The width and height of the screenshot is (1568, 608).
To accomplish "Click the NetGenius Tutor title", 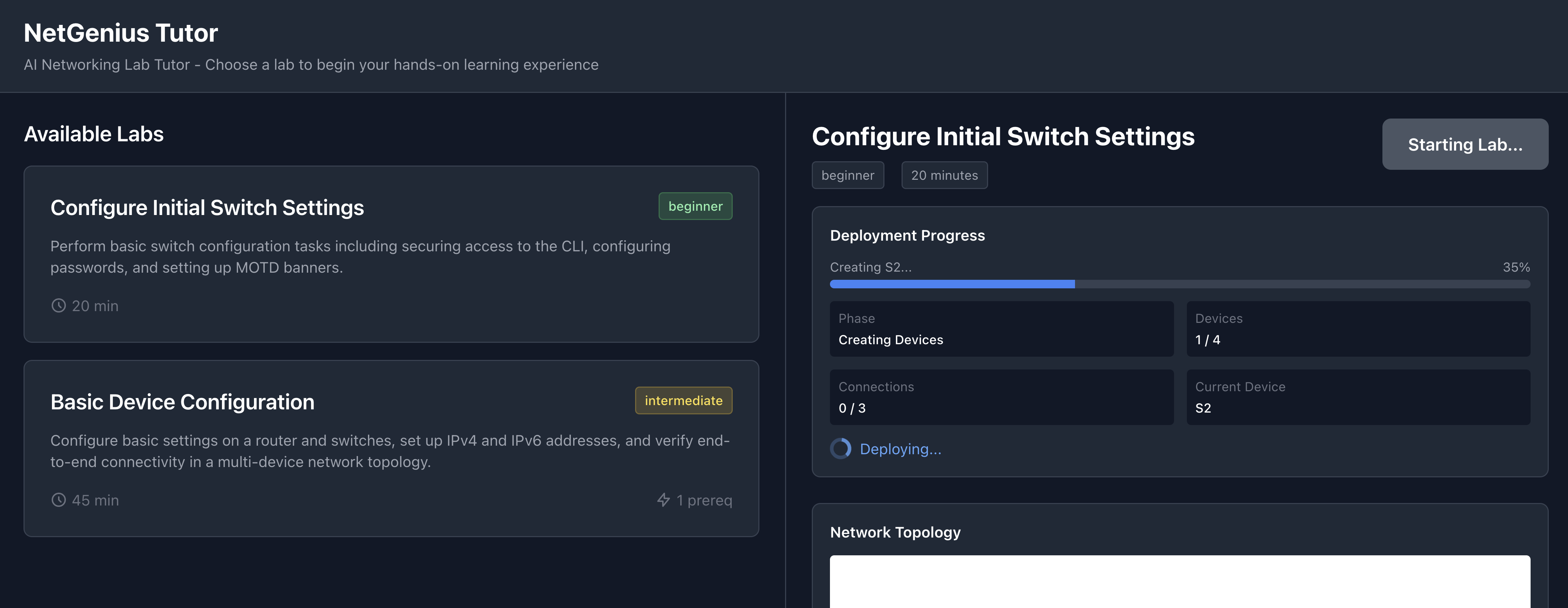I will (x=120, y=33).
